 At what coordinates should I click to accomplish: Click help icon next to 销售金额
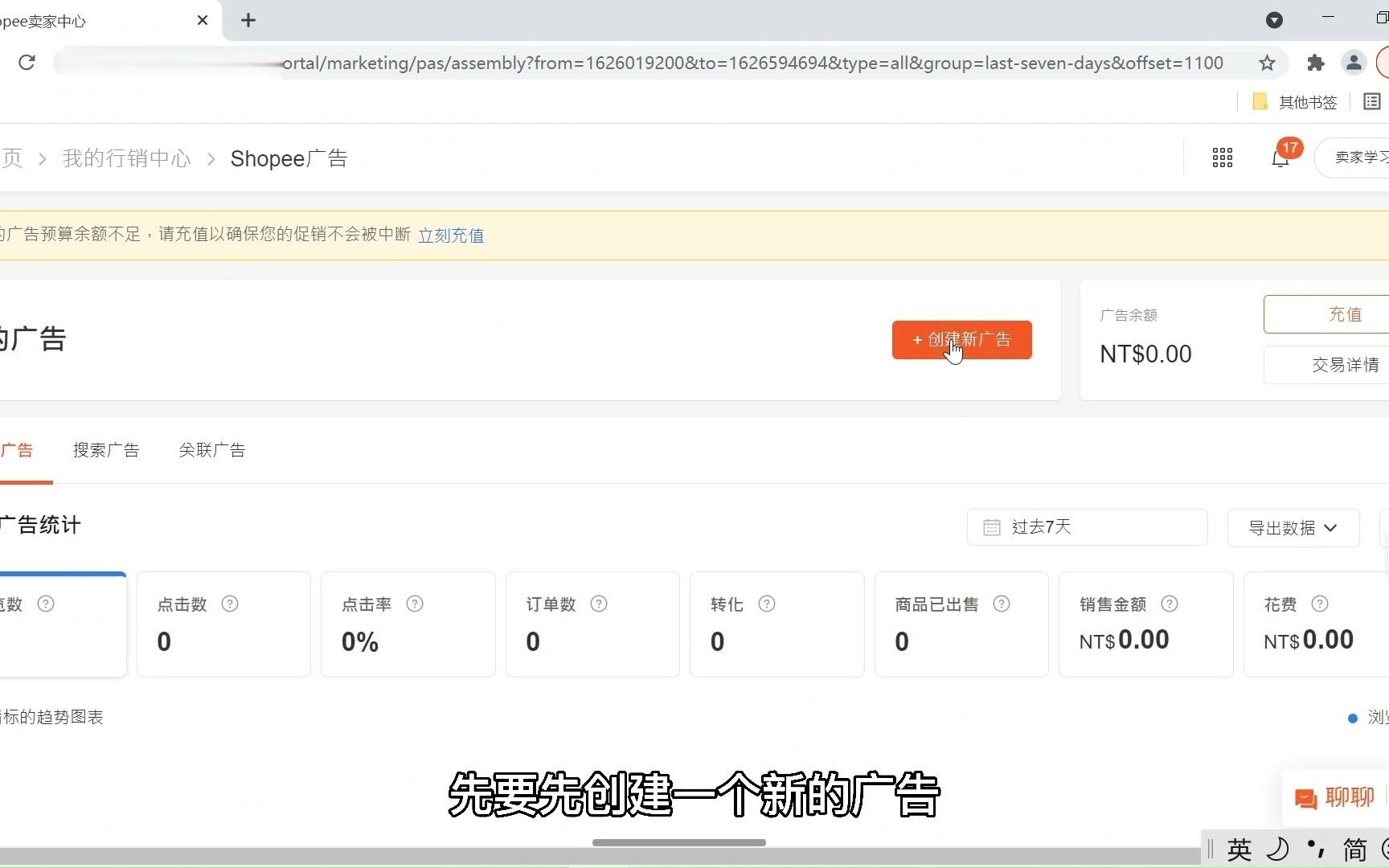[1170, 604]
